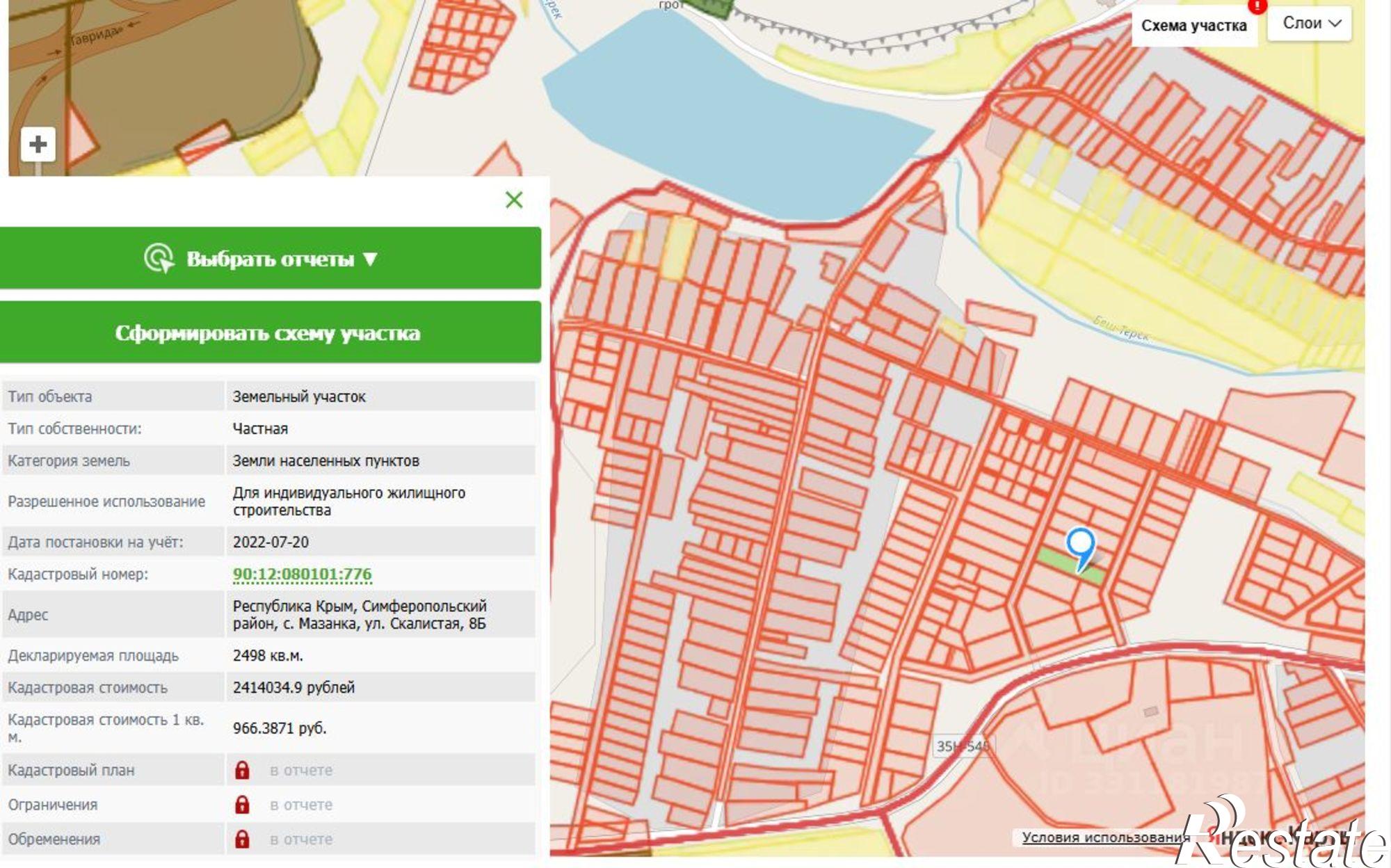Click lock icon in Ограничения row
The image size is (1391, 868).
point(242,804)
